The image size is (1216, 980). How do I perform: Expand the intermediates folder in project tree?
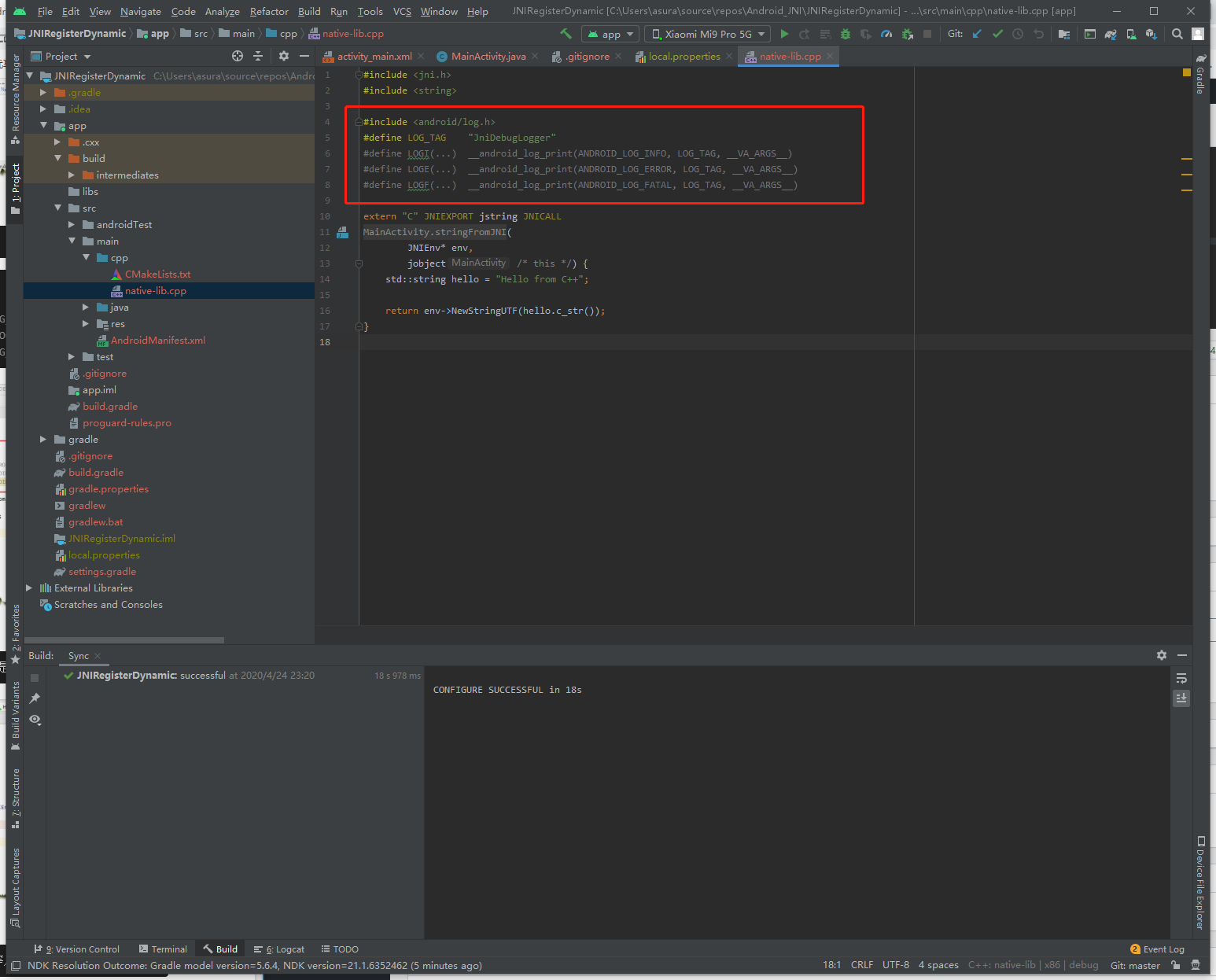(72, 175)
